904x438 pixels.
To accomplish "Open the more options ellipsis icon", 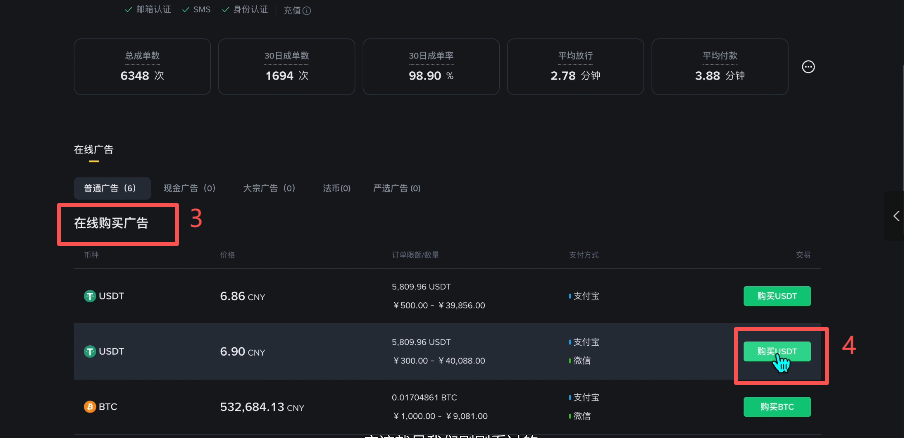I will click(x=808, y=67).
